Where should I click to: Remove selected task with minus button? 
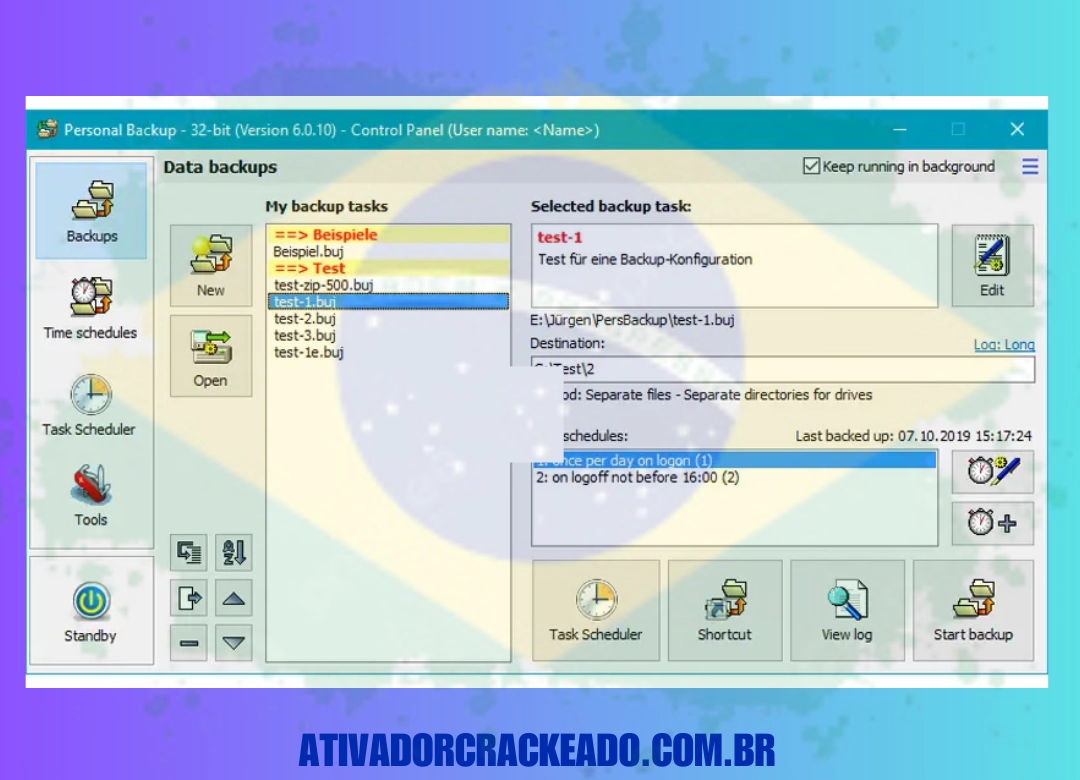pyautogui.click(x=189, y=643)
